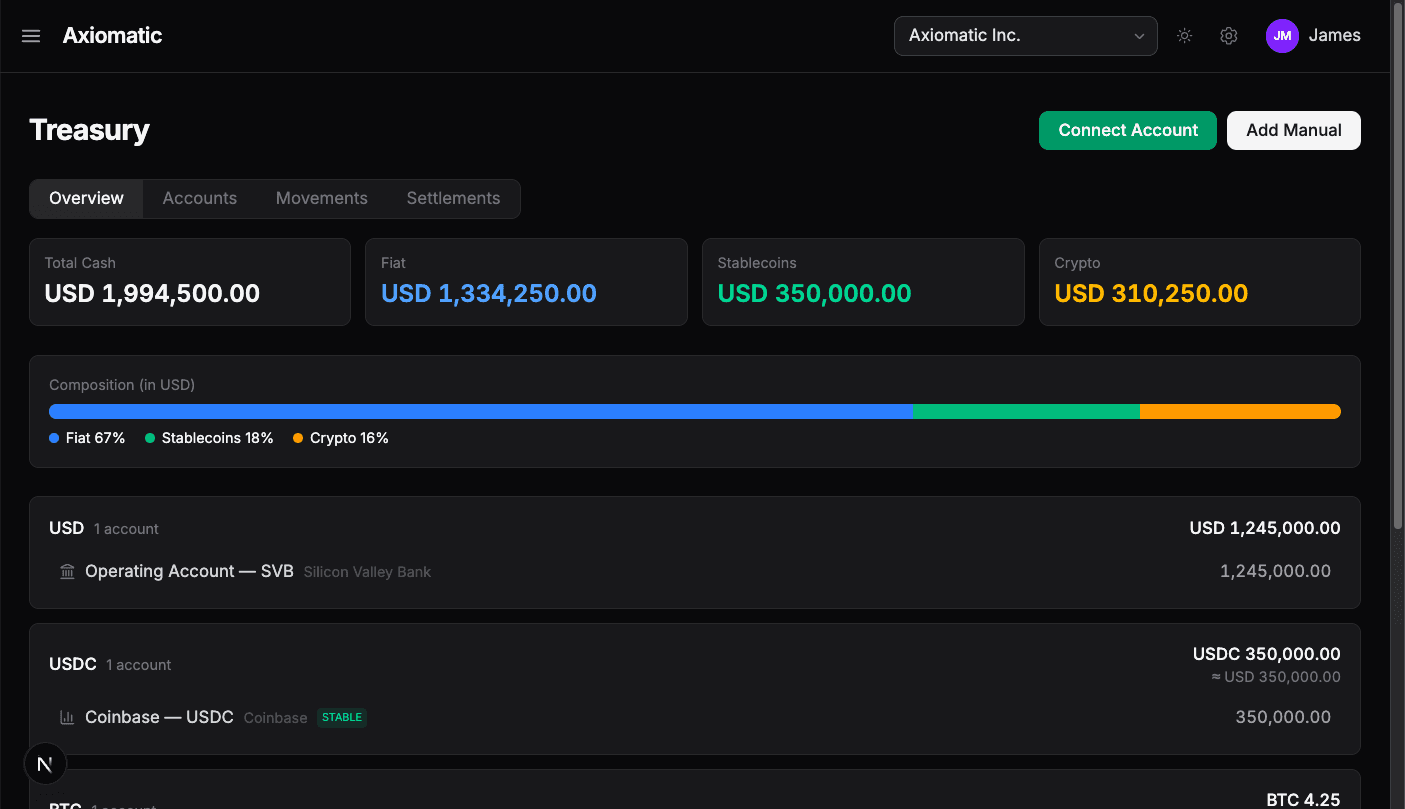The image size is (1405, 809).
Task: Click the Add Manual button
Action: tap(1293, 130)
